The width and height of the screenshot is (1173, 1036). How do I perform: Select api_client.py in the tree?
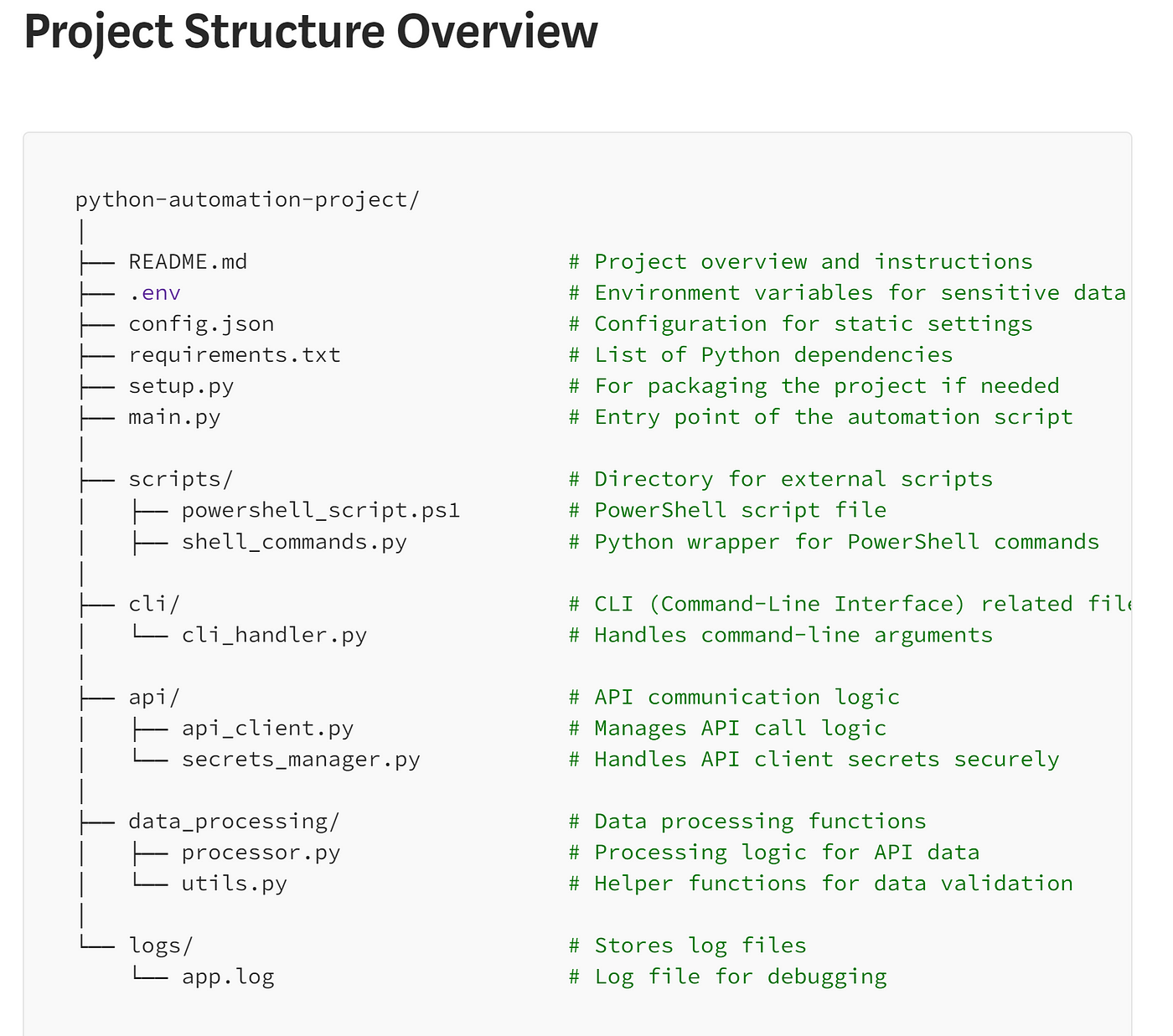click(x=267, y=729)
